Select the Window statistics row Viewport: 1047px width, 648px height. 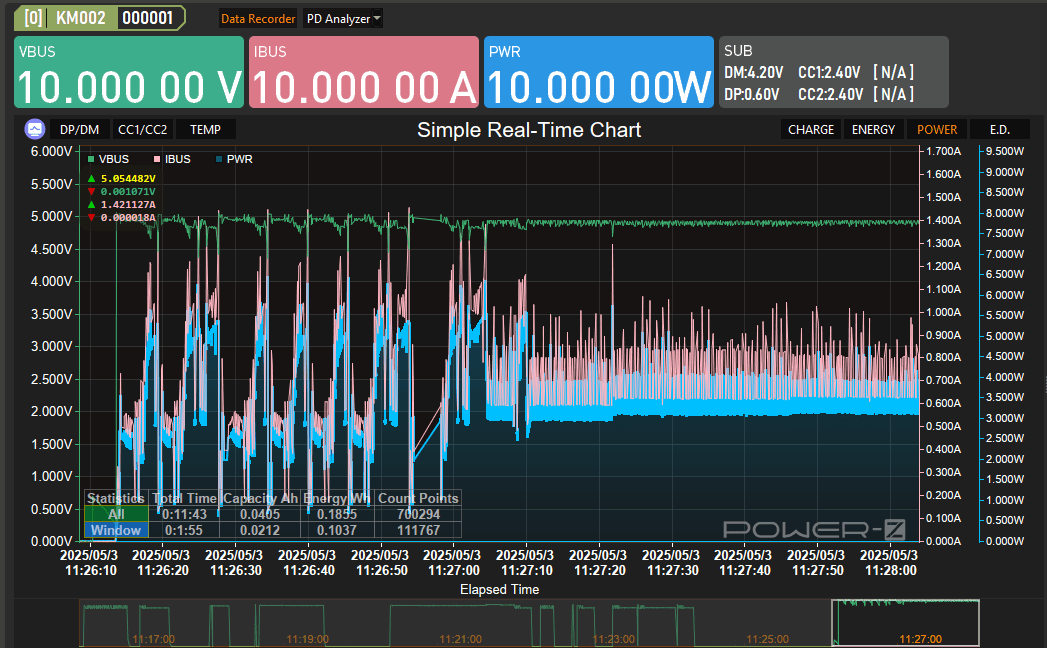coord(116,530)
